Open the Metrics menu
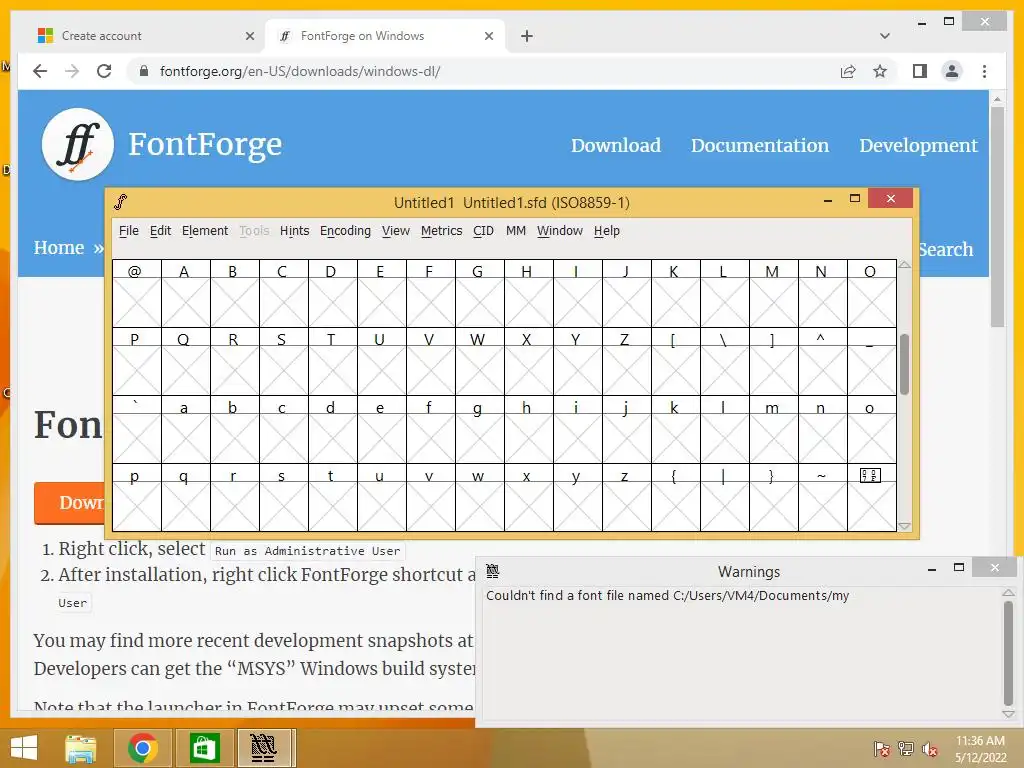 click(x=441, y=231)
